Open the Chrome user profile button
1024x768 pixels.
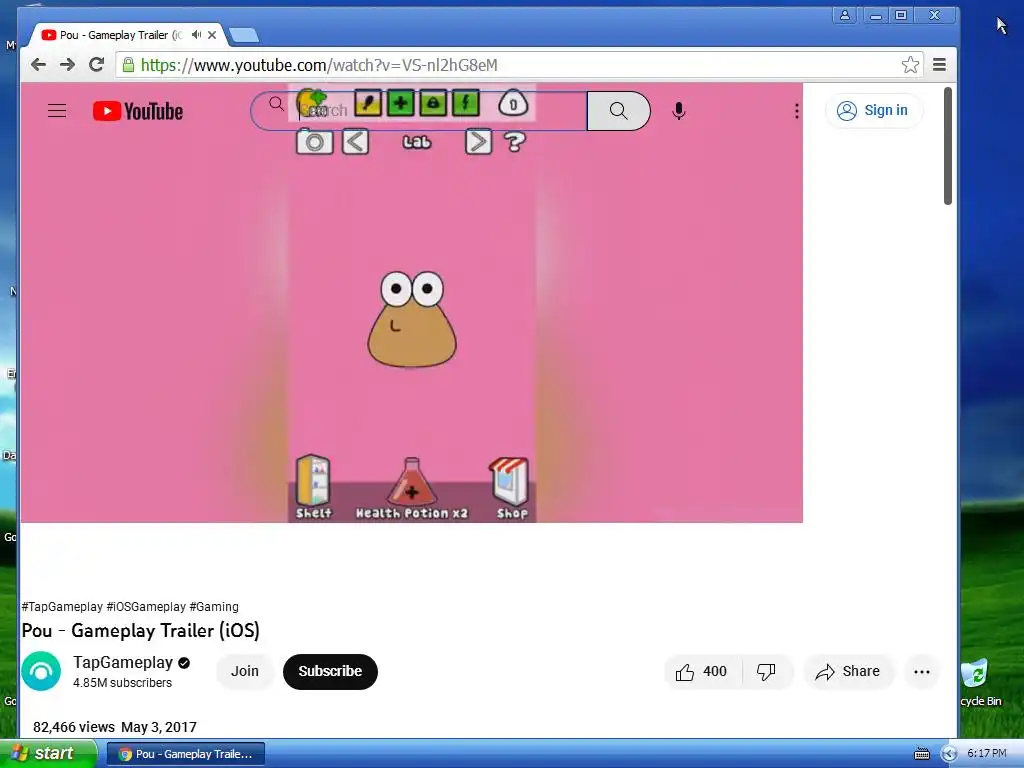(844, 15)
